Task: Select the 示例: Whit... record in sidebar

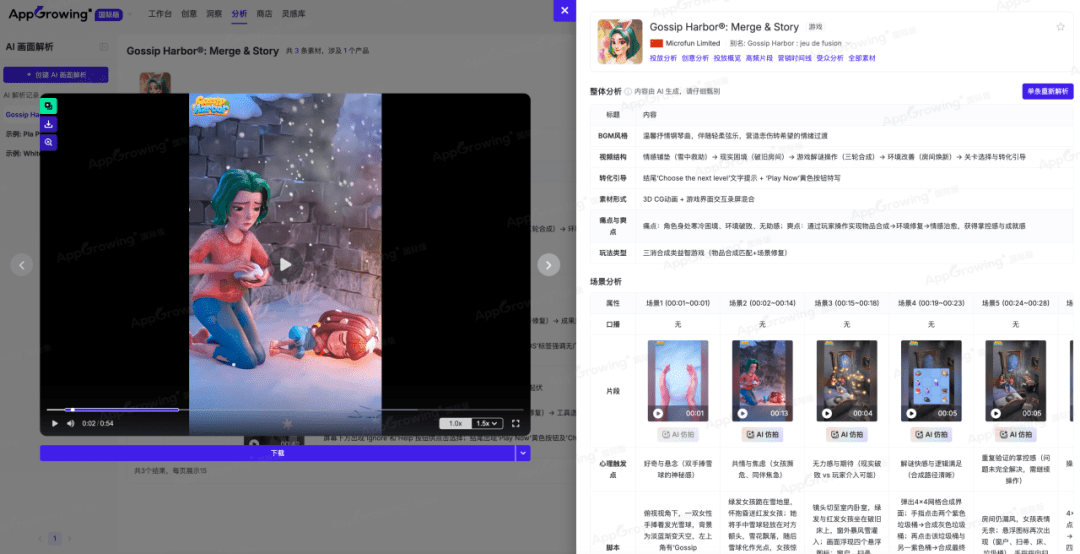Action: coord(23,153)
